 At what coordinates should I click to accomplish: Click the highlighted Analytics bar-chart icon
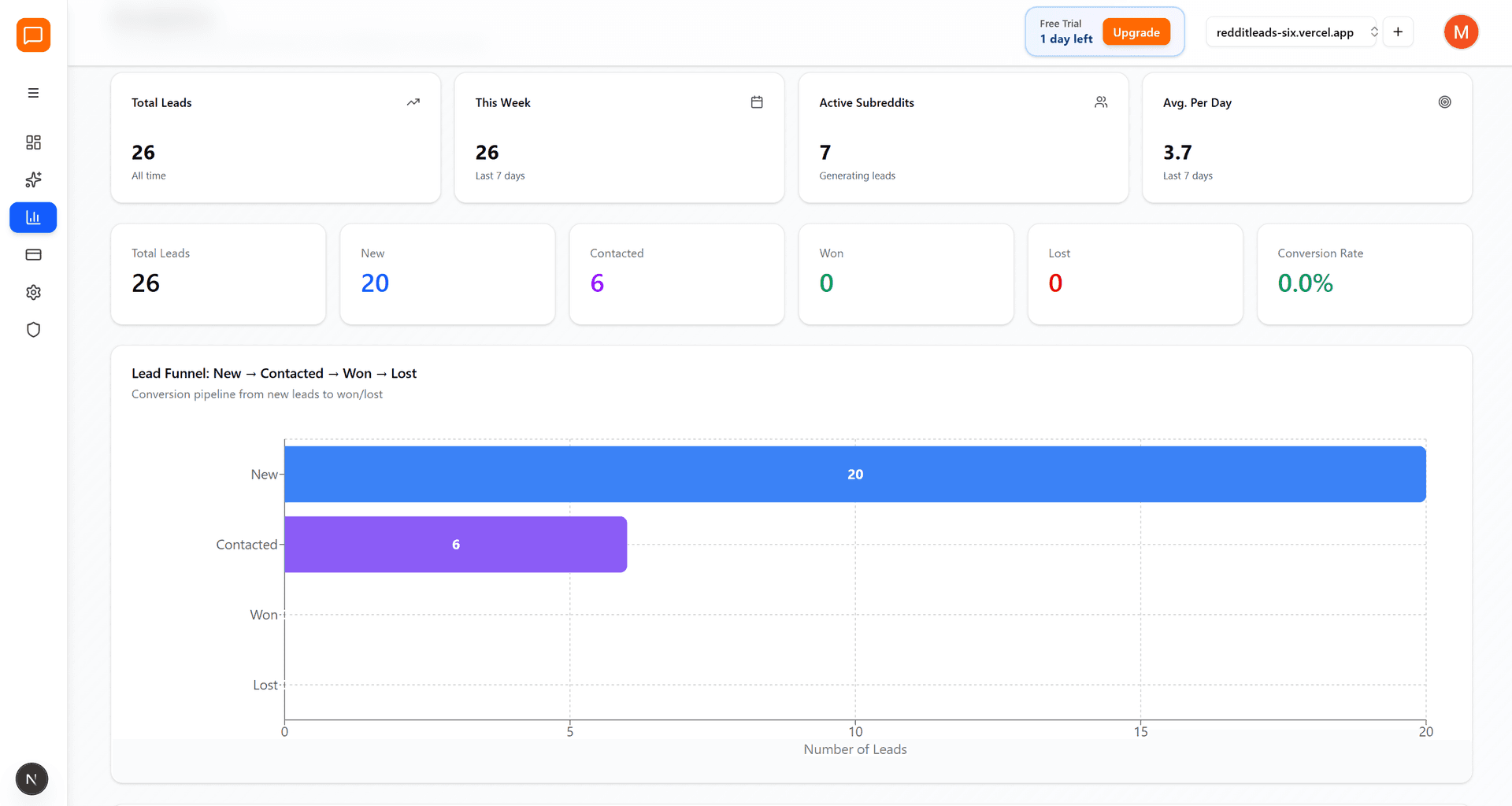pos(33,217)
